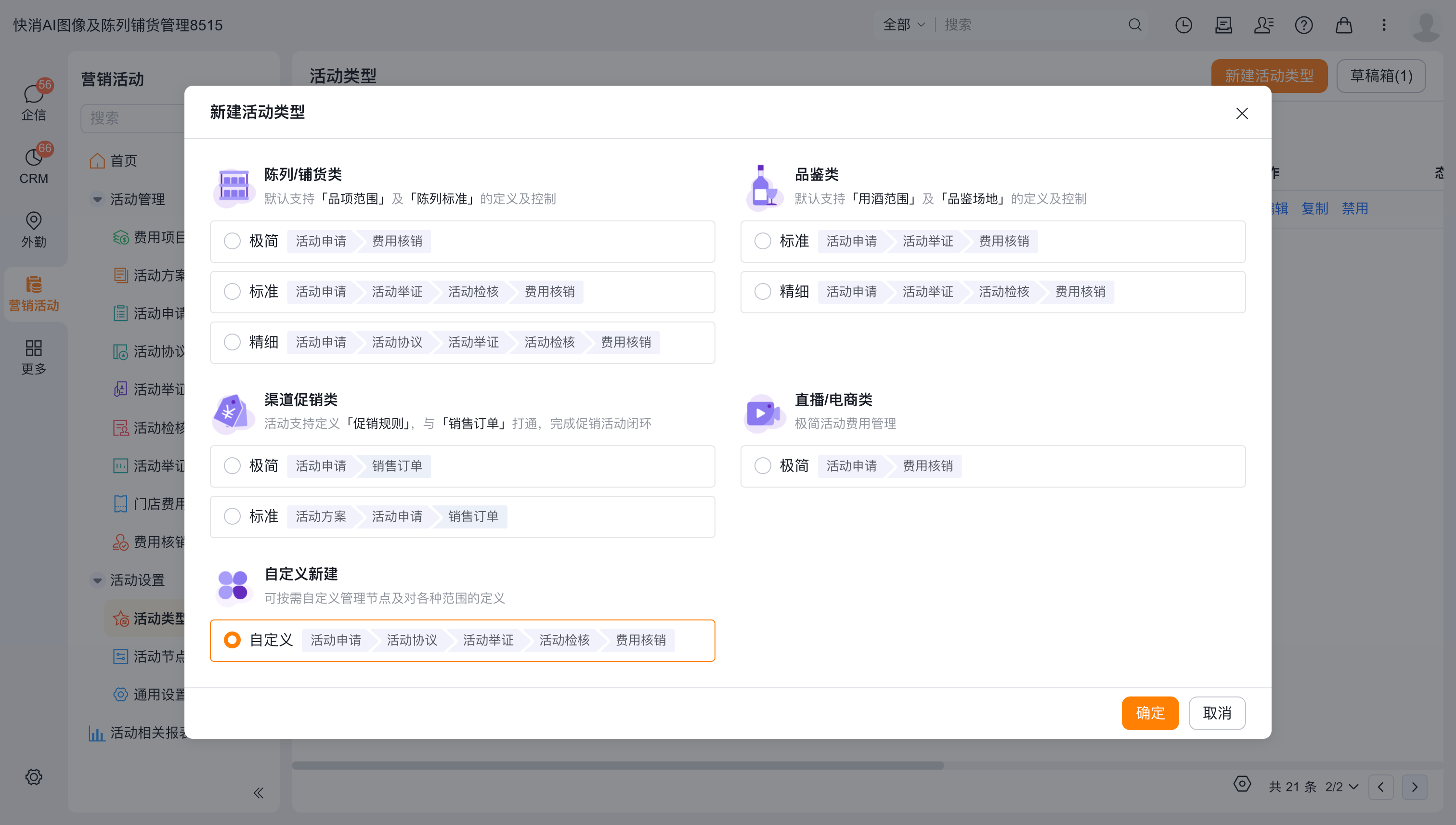
Task: Select the 陈列/铺货类 标准 radio option
Action: coord(232,292)
